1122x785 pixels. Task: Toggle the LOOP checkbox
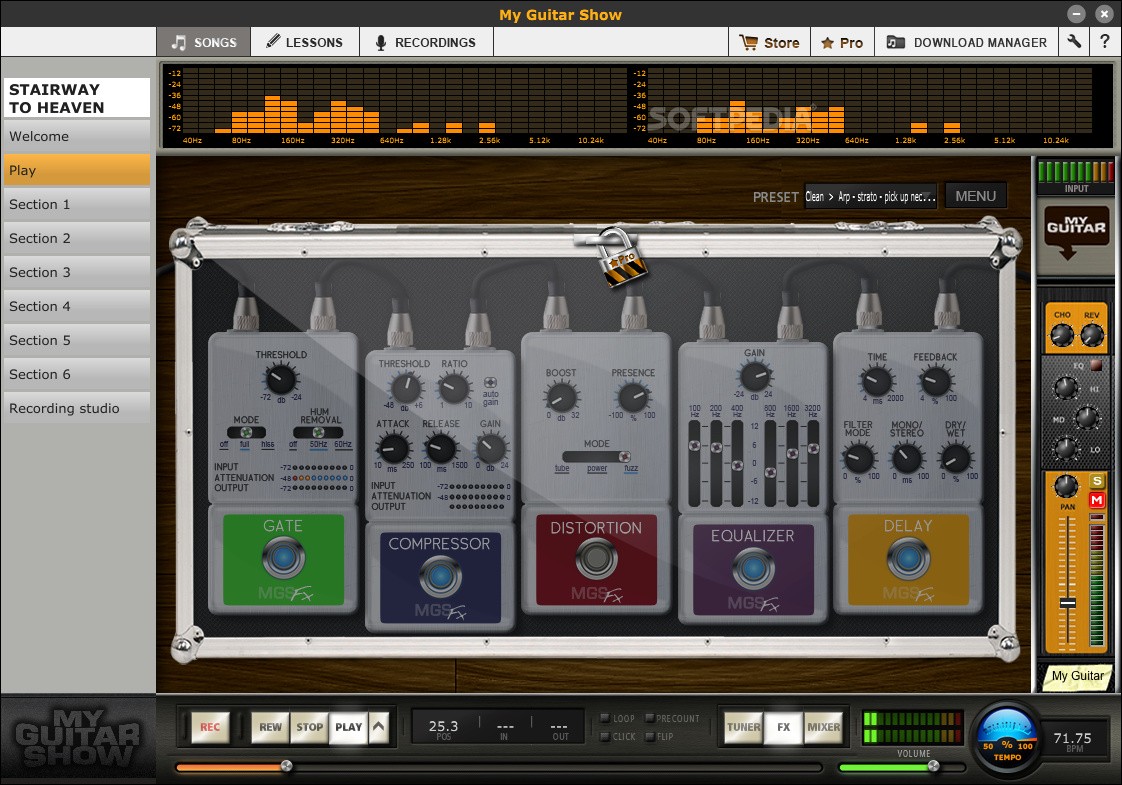tap(605, 718)
